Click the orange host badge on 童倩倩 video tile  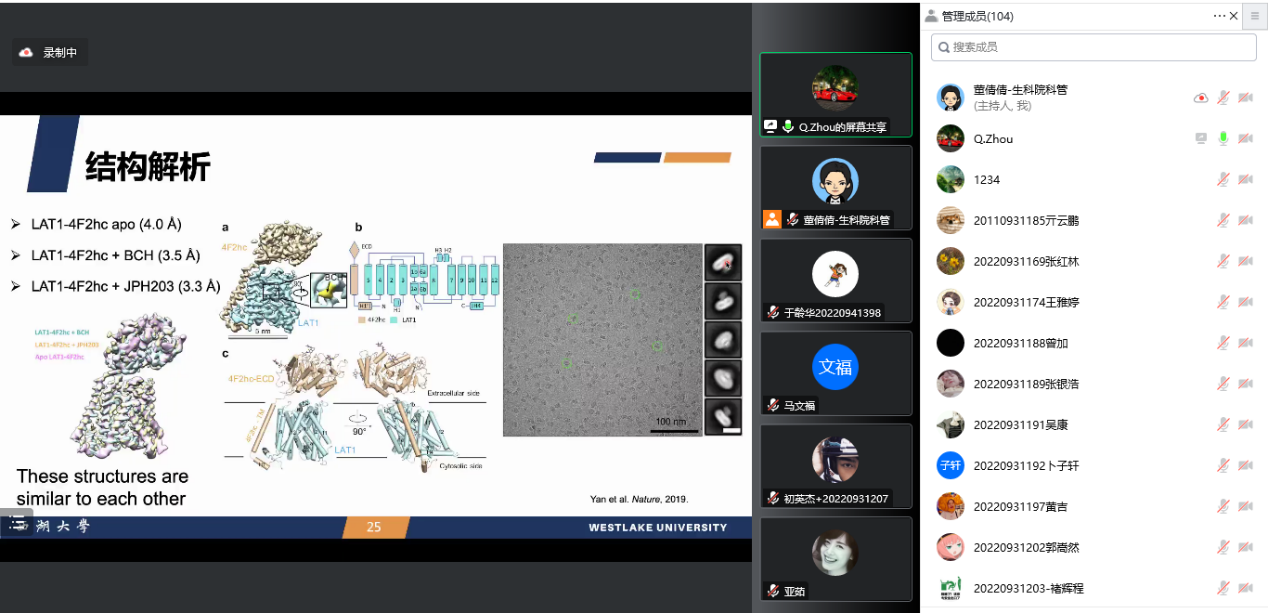pos(771,219)
